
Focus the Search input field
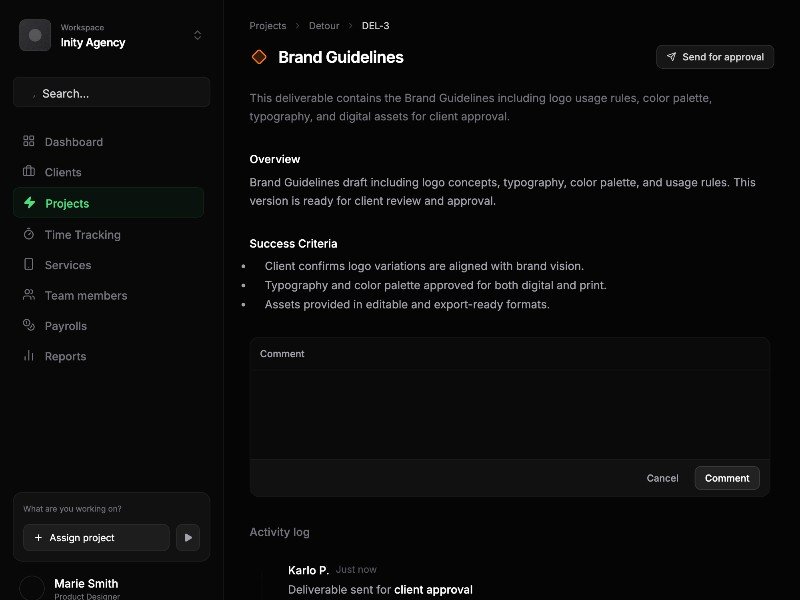(x=111, y=93)
